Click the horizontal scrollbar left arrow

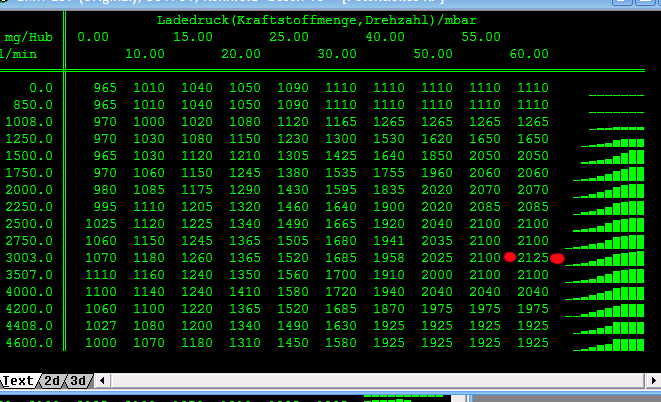pos(101,381)
